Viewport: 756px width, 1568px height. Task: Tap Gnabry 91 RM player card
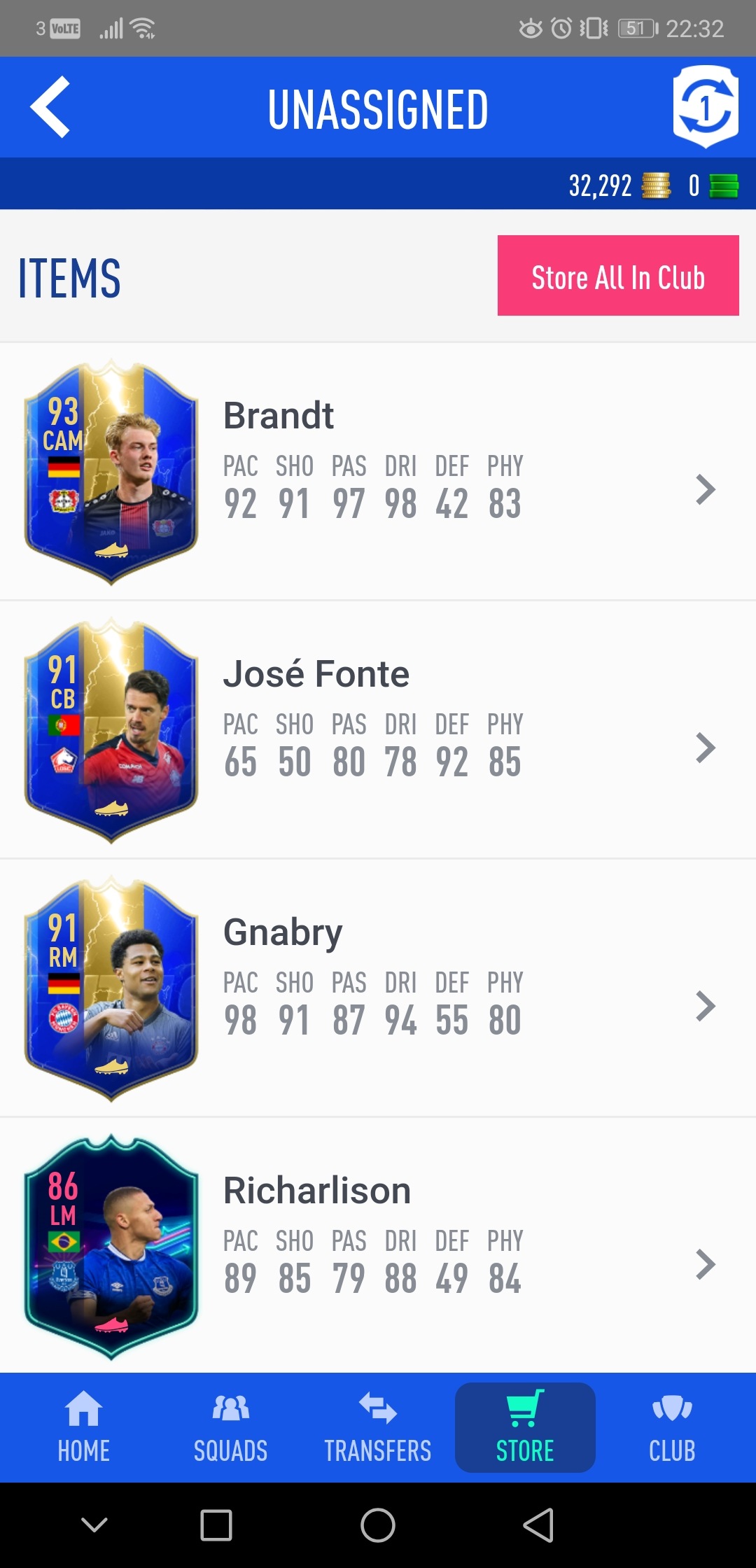[111, 989]
